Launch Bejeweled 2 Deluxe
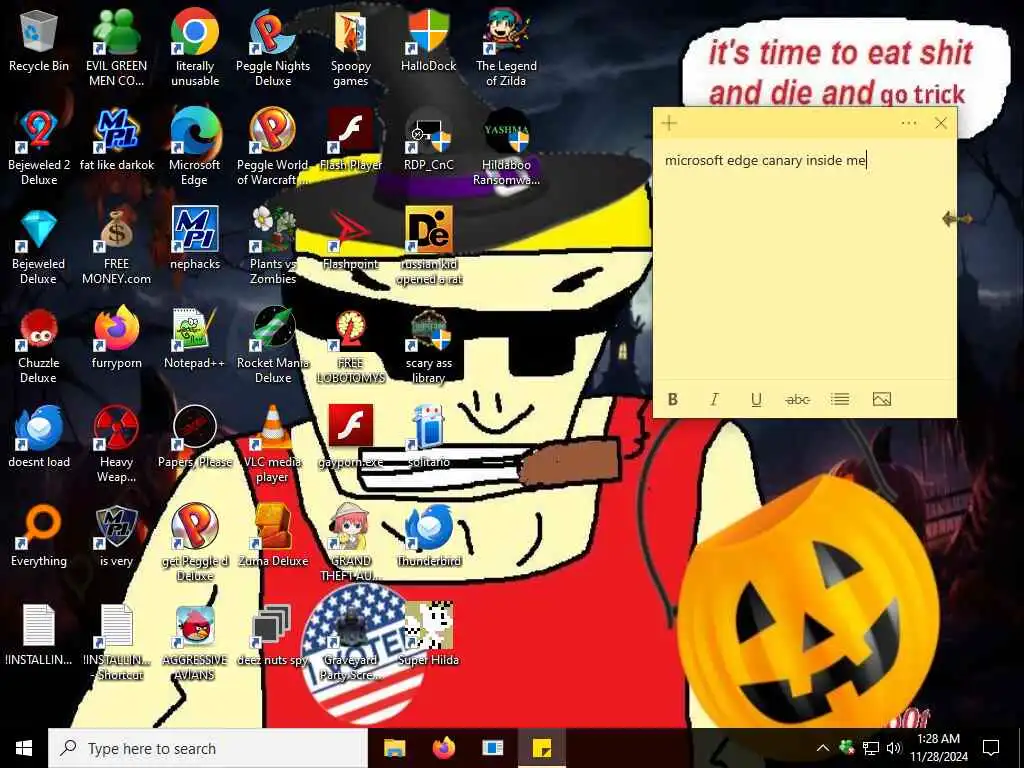Image resolution: width=1024 pixels, height=768 pixels. coord(39,147)
